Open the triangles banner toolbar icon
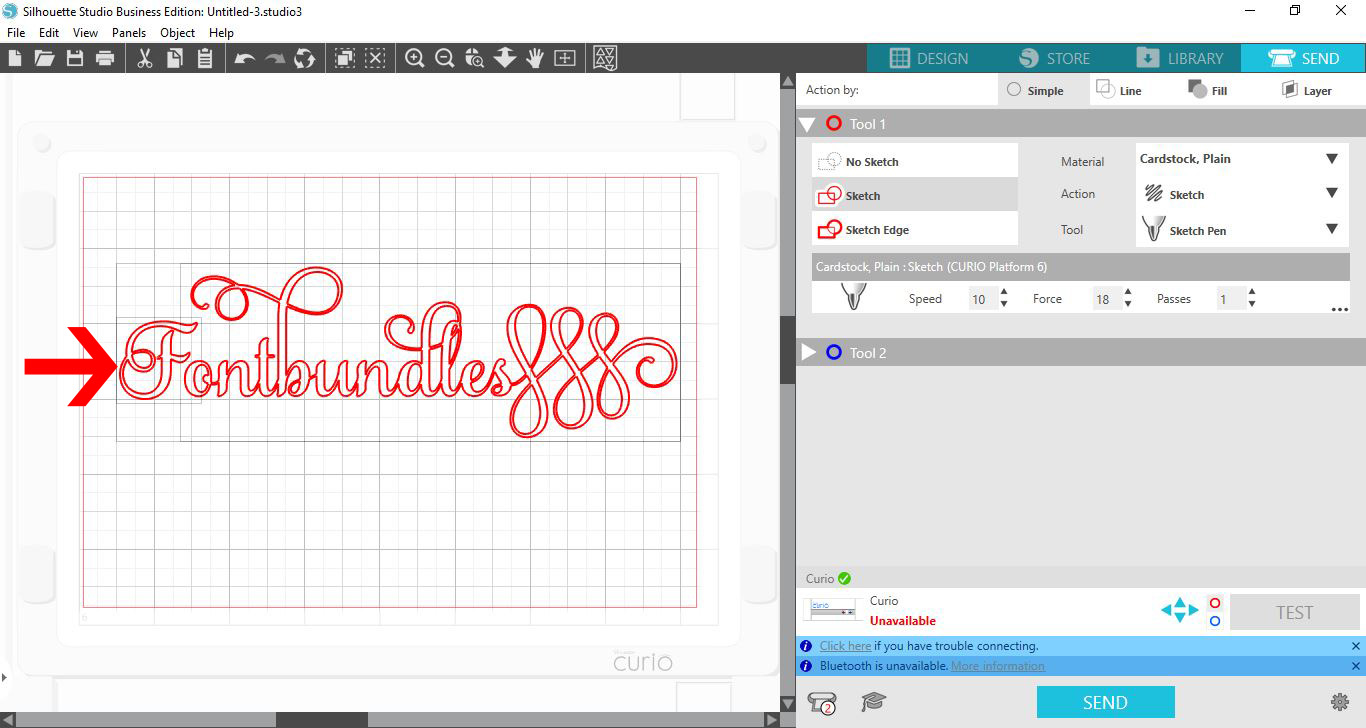Screen dimensions: 1366x728 click(x=605, y=58)
